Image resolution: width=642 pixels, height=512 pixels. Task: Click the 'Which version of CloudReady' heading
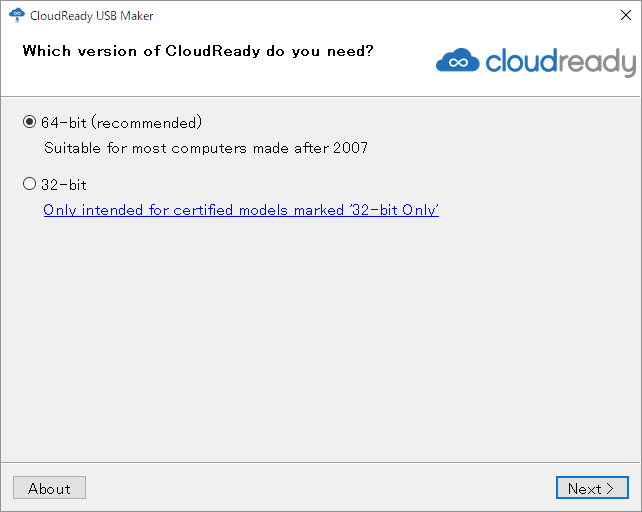198,51
